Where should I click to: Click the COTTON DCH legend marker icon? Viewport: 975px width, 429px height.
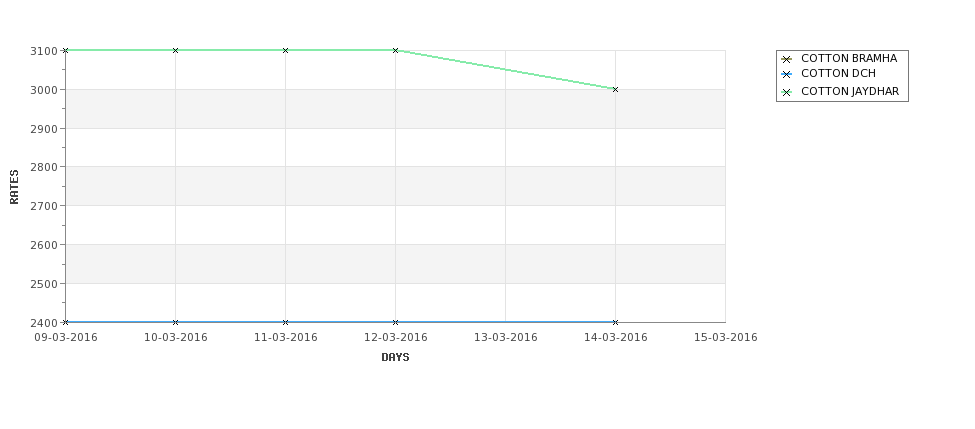(x=787, y=75)
